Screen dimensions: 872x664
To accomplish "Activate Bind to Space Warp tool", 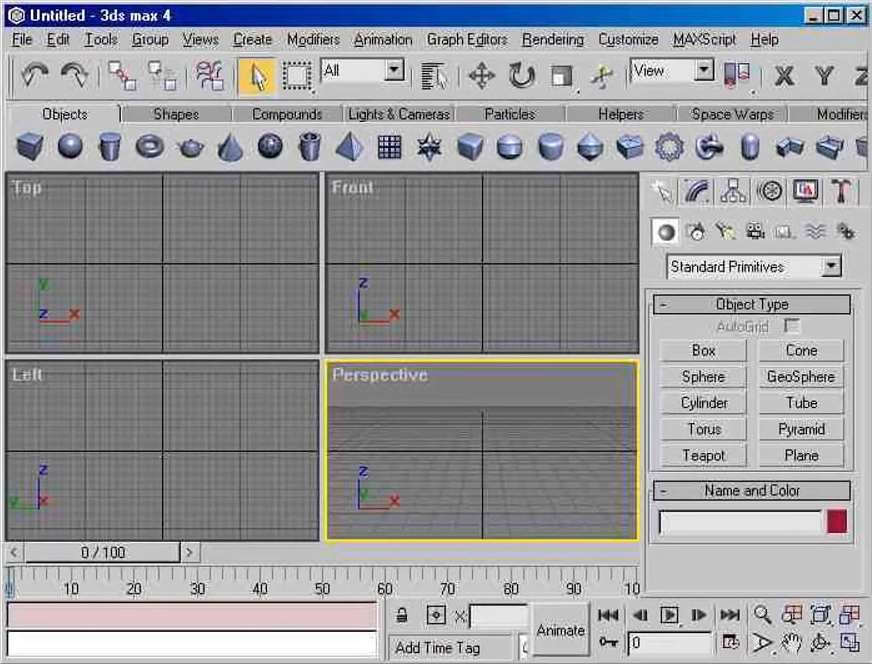I will (210, 75).
